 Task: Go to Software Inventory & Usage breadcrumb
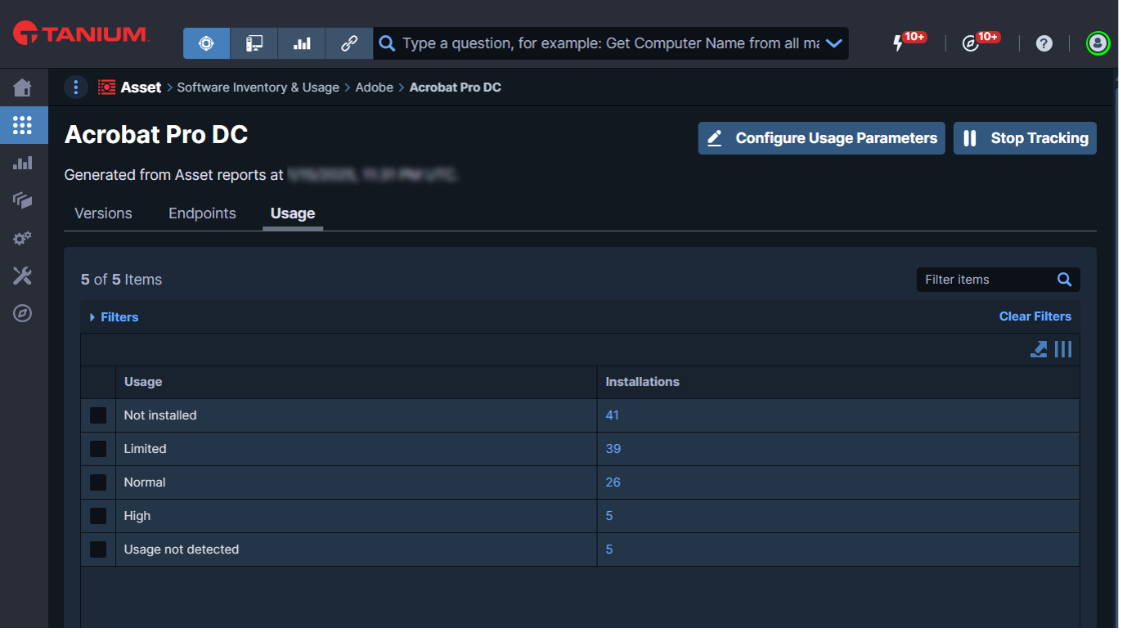pos(258,87)
